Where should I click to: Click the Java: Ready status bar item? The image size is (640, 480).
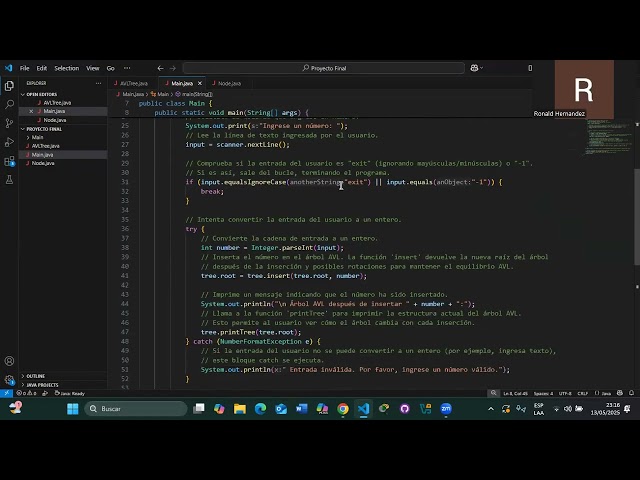pyautogui.click(x=70, y=393)
